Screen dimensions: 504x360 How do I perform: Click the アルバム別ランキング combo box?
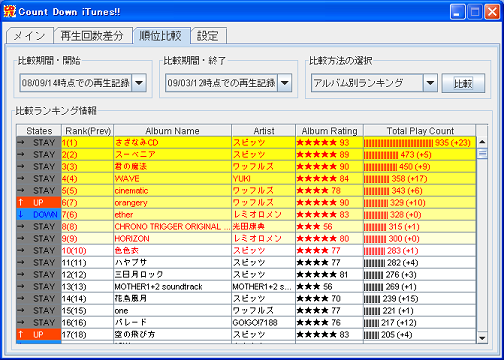(374, 83)
